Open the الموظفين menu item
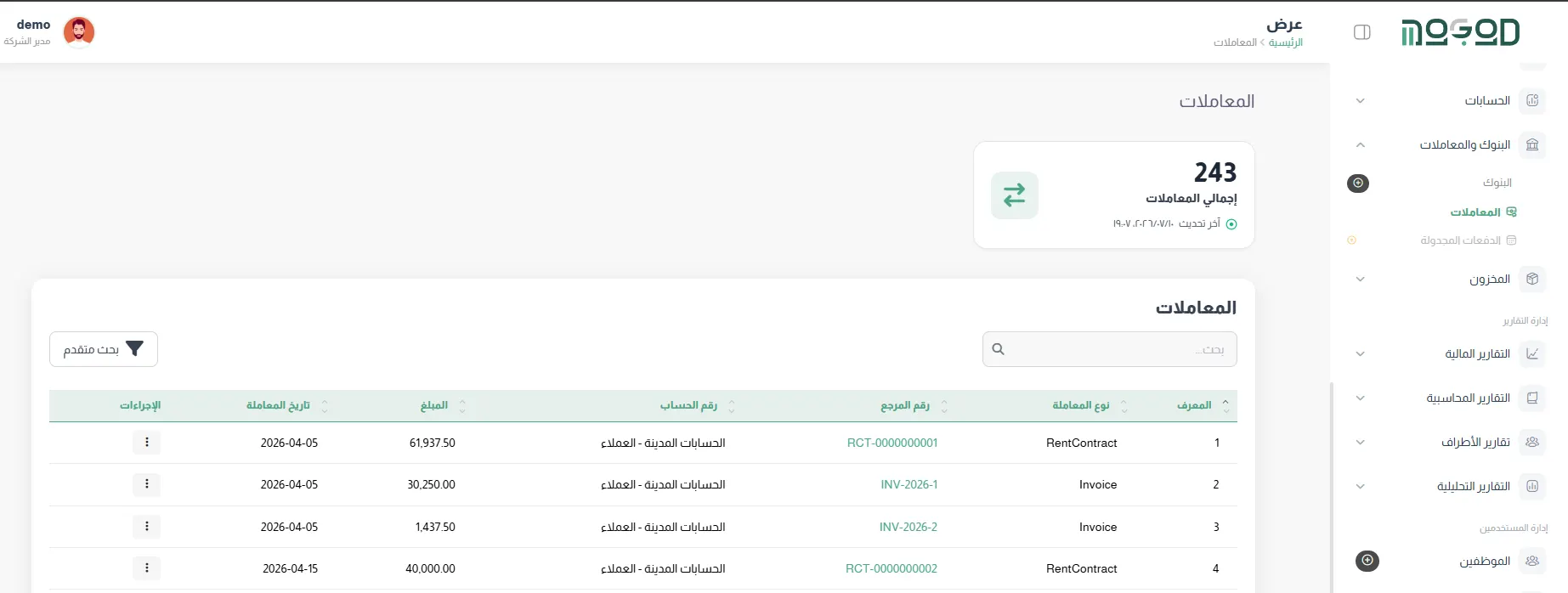Image resolution: width=1568 pixels, height=593 pixels. (1485, 562)
